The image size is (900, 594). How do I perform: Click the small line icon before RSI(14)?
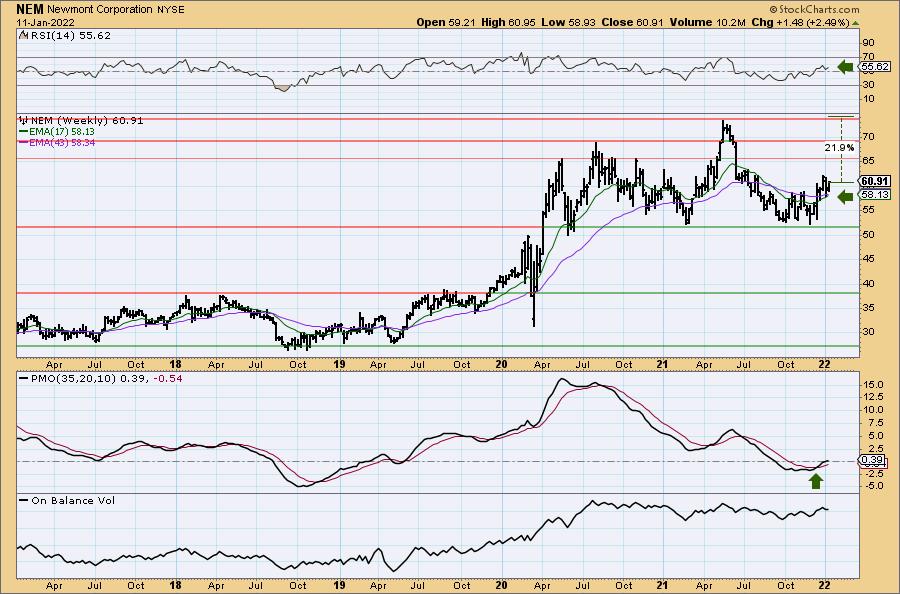[23, 36]
